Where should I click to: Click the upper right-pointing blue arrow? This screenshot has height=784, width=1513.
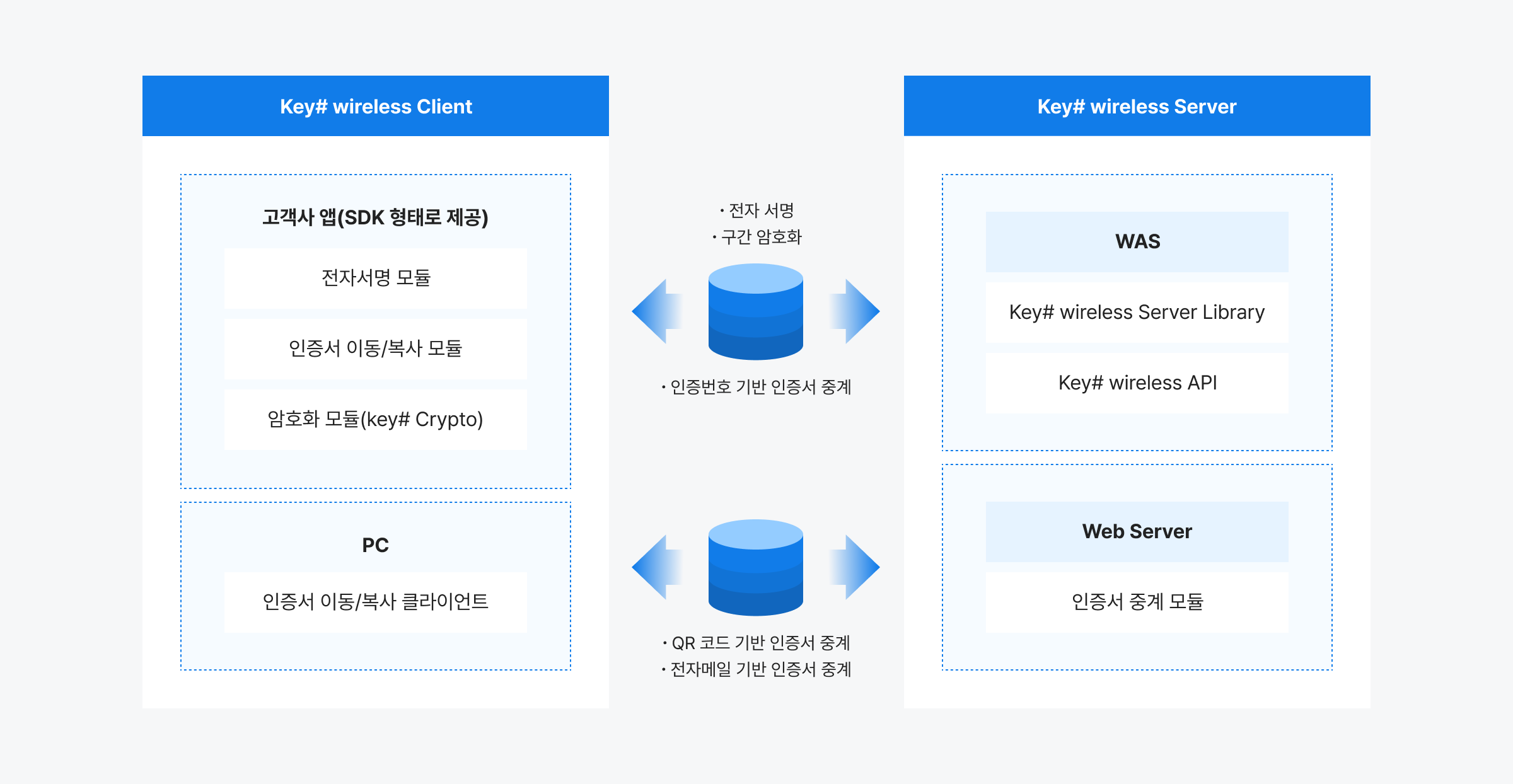(856, 311)
